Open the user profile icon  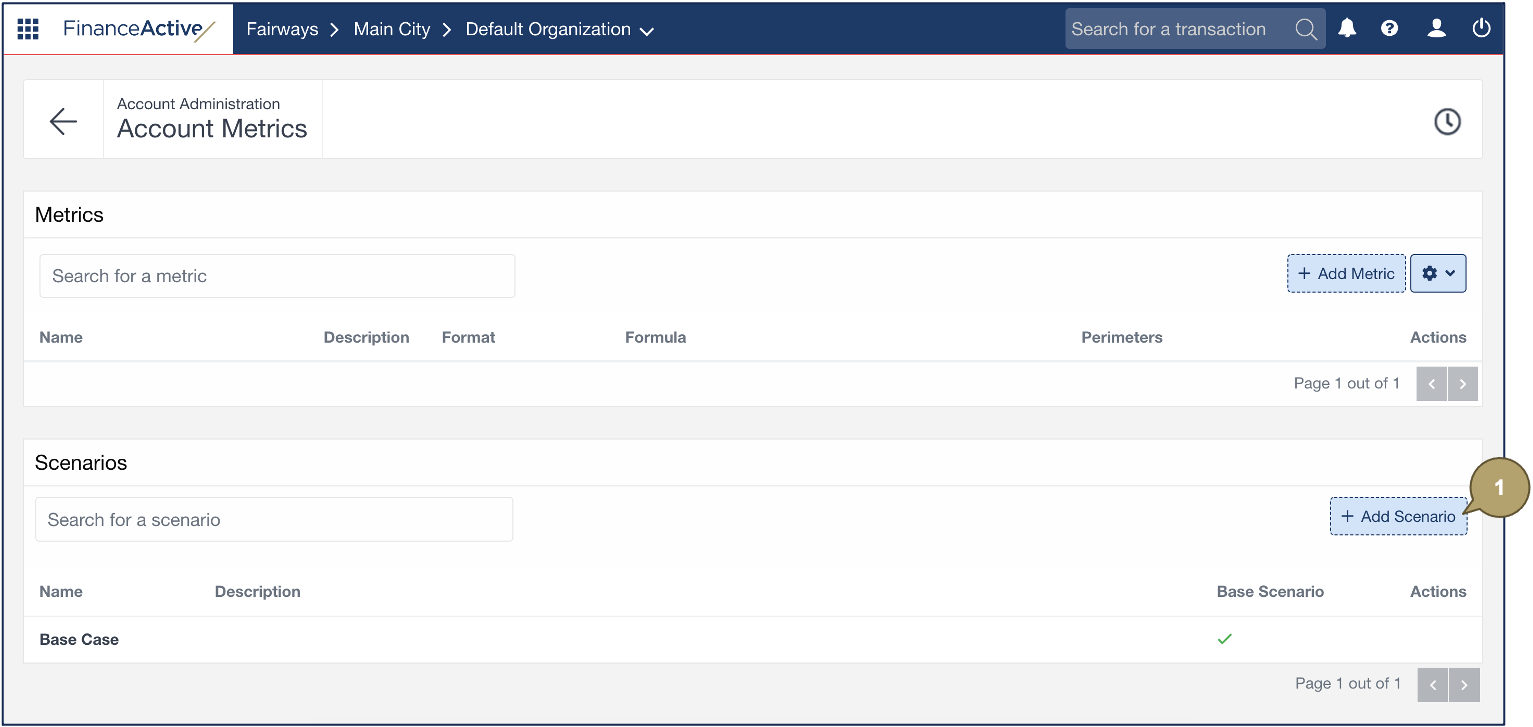pos(1436,29)
